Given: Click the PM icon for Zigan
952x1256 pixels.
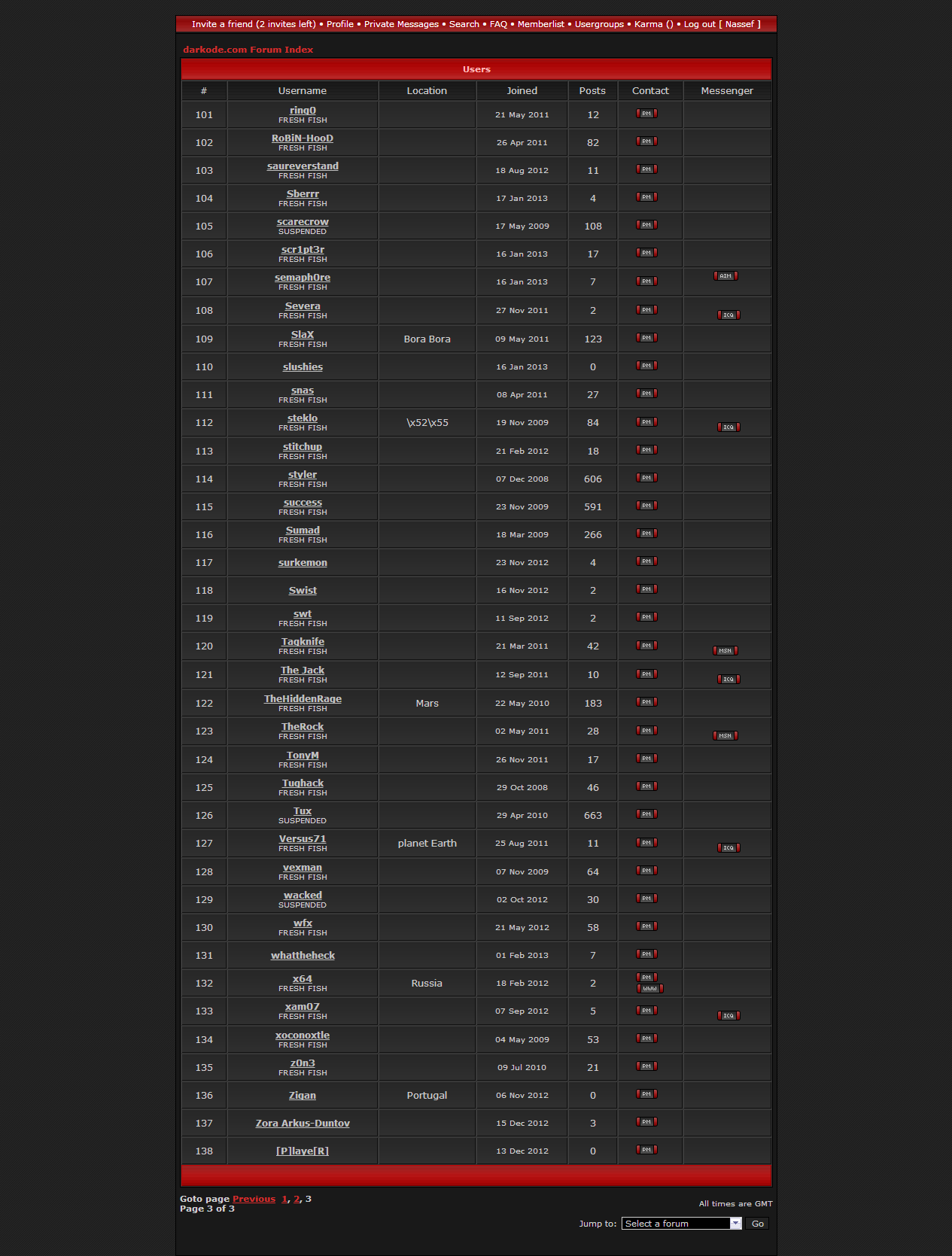Looking at the screenshot, I should [646, 1094].
